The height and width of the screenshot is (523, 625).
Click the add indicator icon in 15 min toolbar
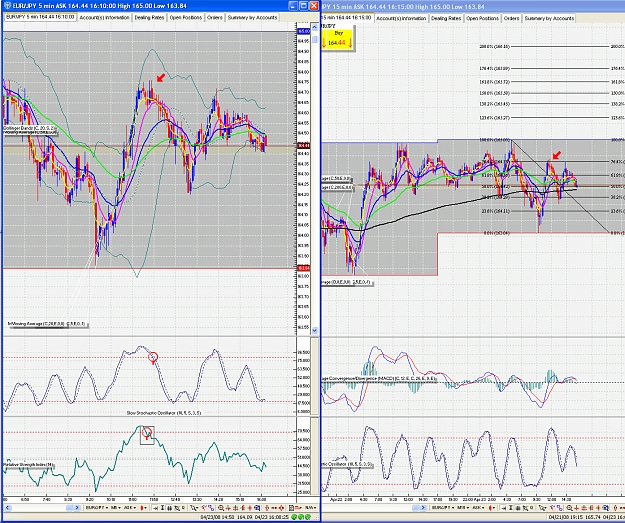pos(553,508)
